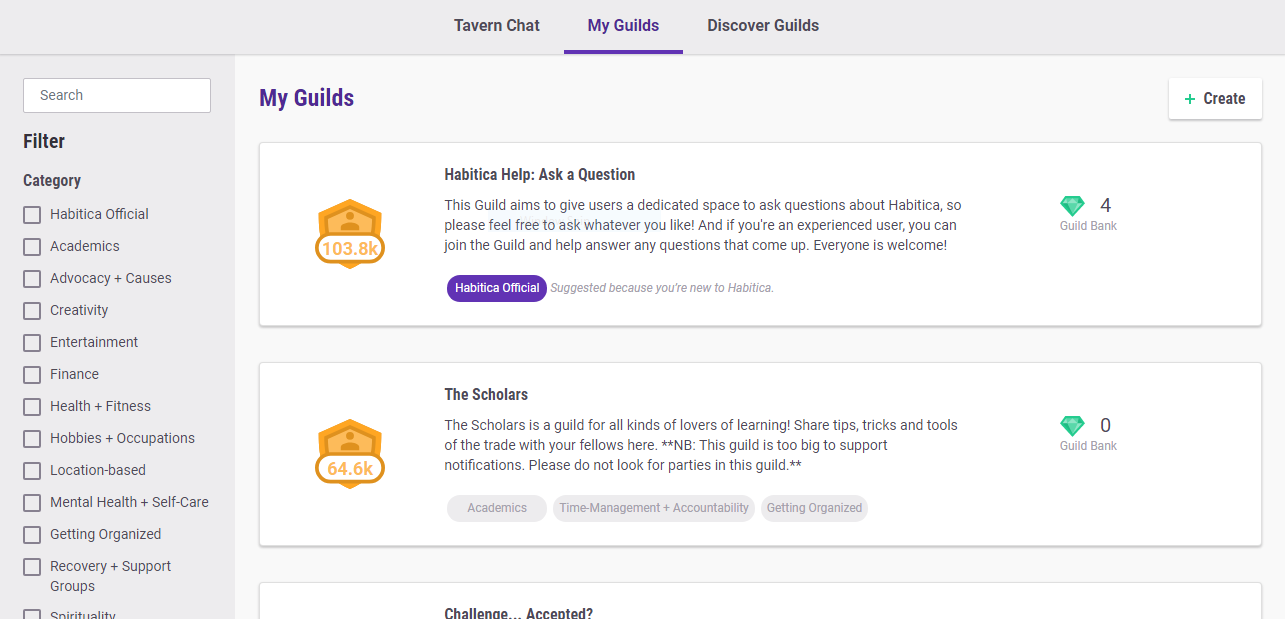Click the plus icon on Create button
This screenshot has width=1285, height=619.
pyautogui.click(x=1190, y=99)
